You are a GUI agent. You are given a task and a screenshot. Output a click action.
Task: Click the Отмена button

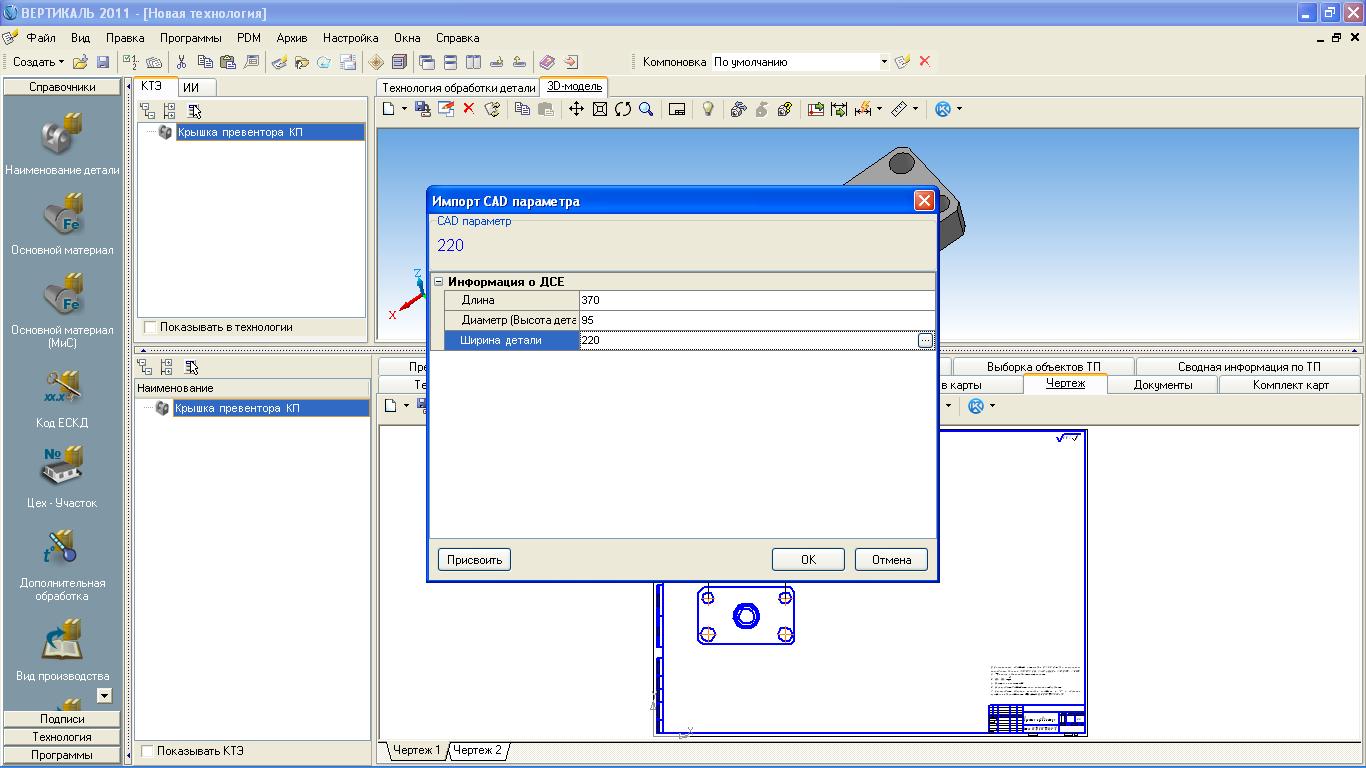(x=891, y=560)
